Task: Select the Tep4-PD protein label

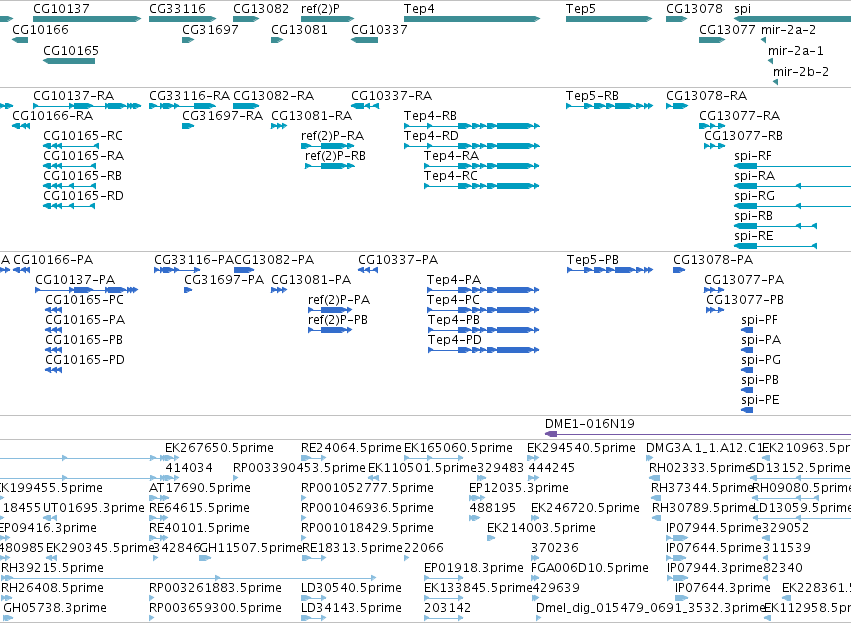Action: [x=454, y=340]
